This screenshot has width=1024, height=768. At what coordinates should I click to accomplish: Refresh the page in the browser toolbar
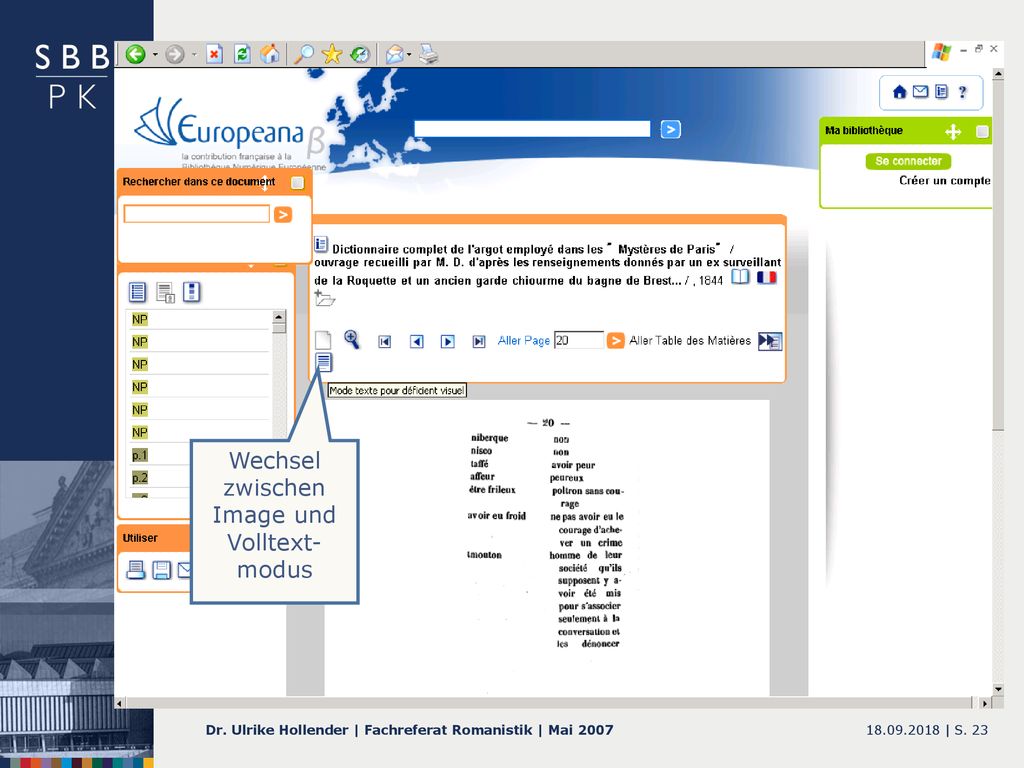[x=242, y=54]
